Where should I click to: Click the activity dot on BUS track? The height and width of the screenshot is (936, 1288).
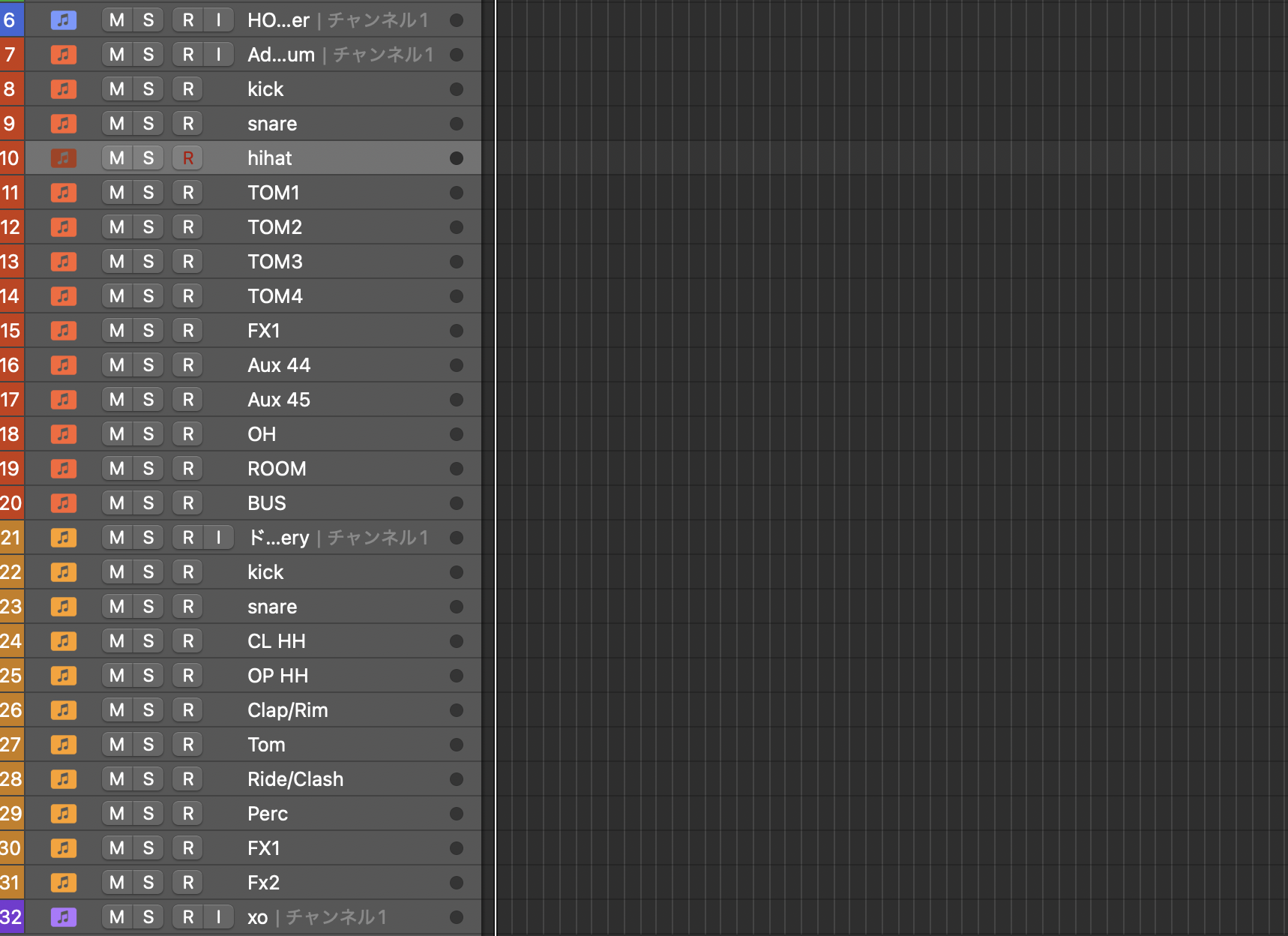[456, 503]
